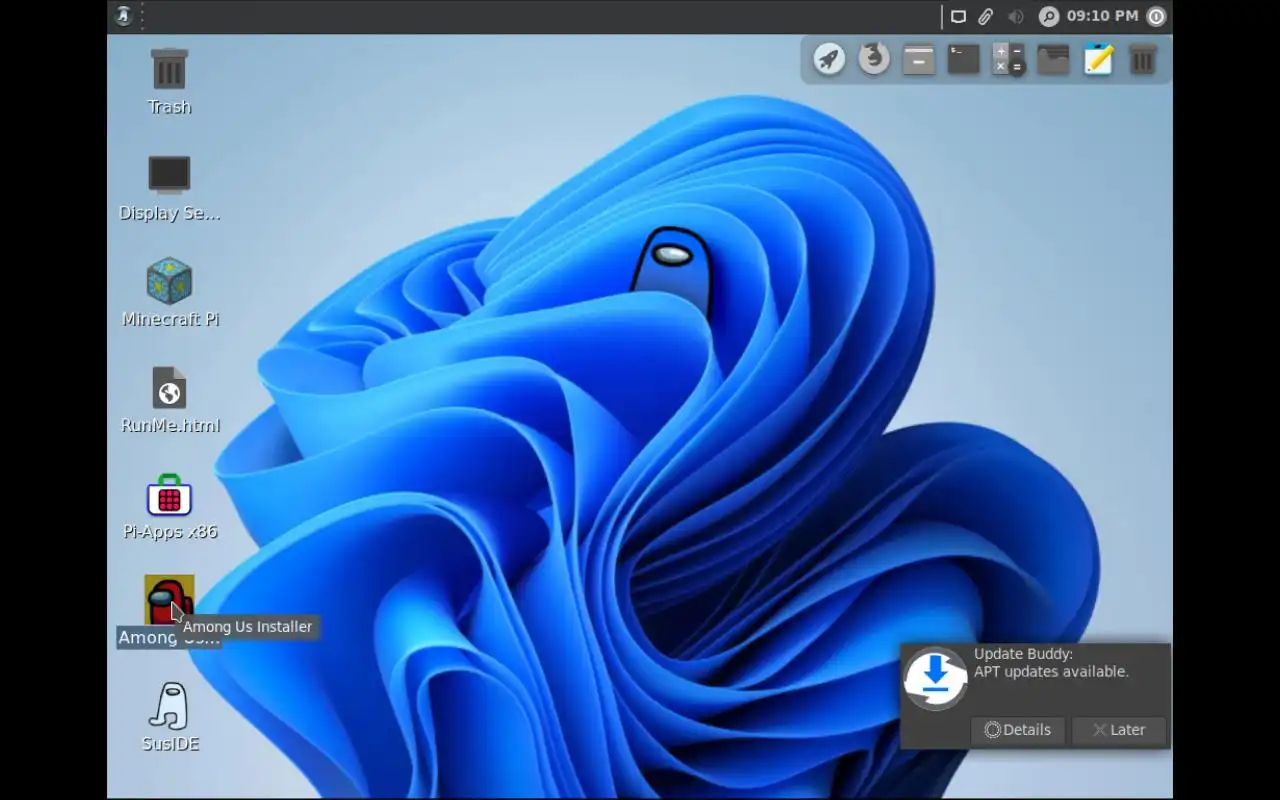
Task: Open the Trash desktop icon
Action: click(169, 69)
